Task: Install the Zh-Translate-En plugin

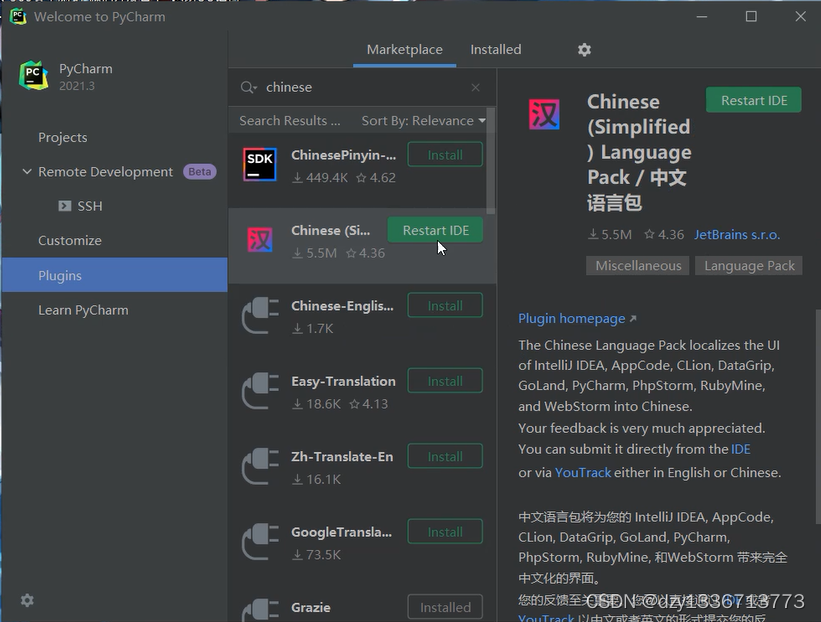Action: (x=445, y=456)
